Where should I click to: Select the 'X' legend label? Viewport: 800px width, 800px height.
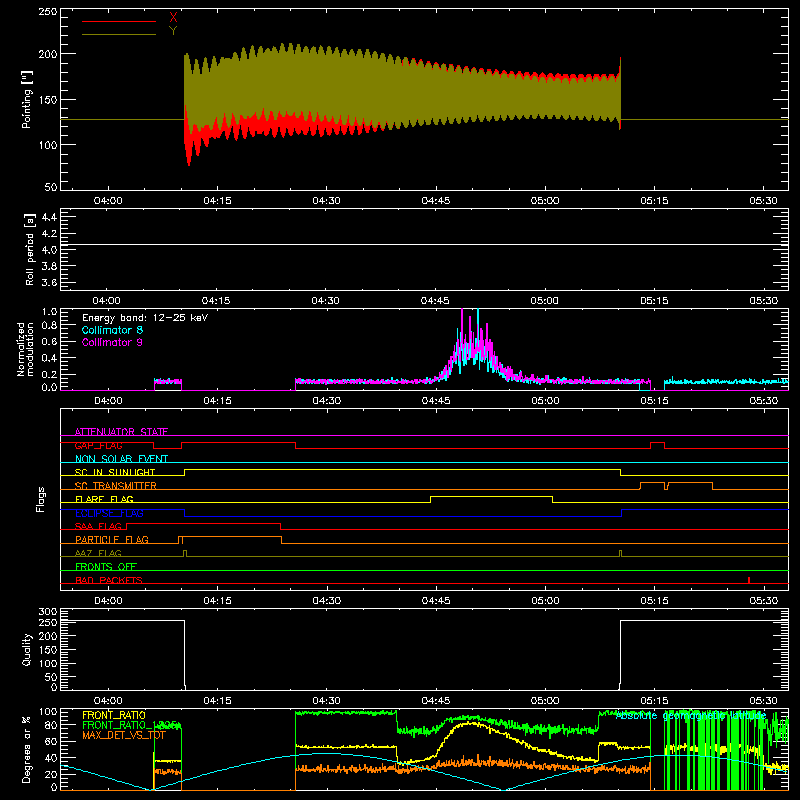pos(173,18)
